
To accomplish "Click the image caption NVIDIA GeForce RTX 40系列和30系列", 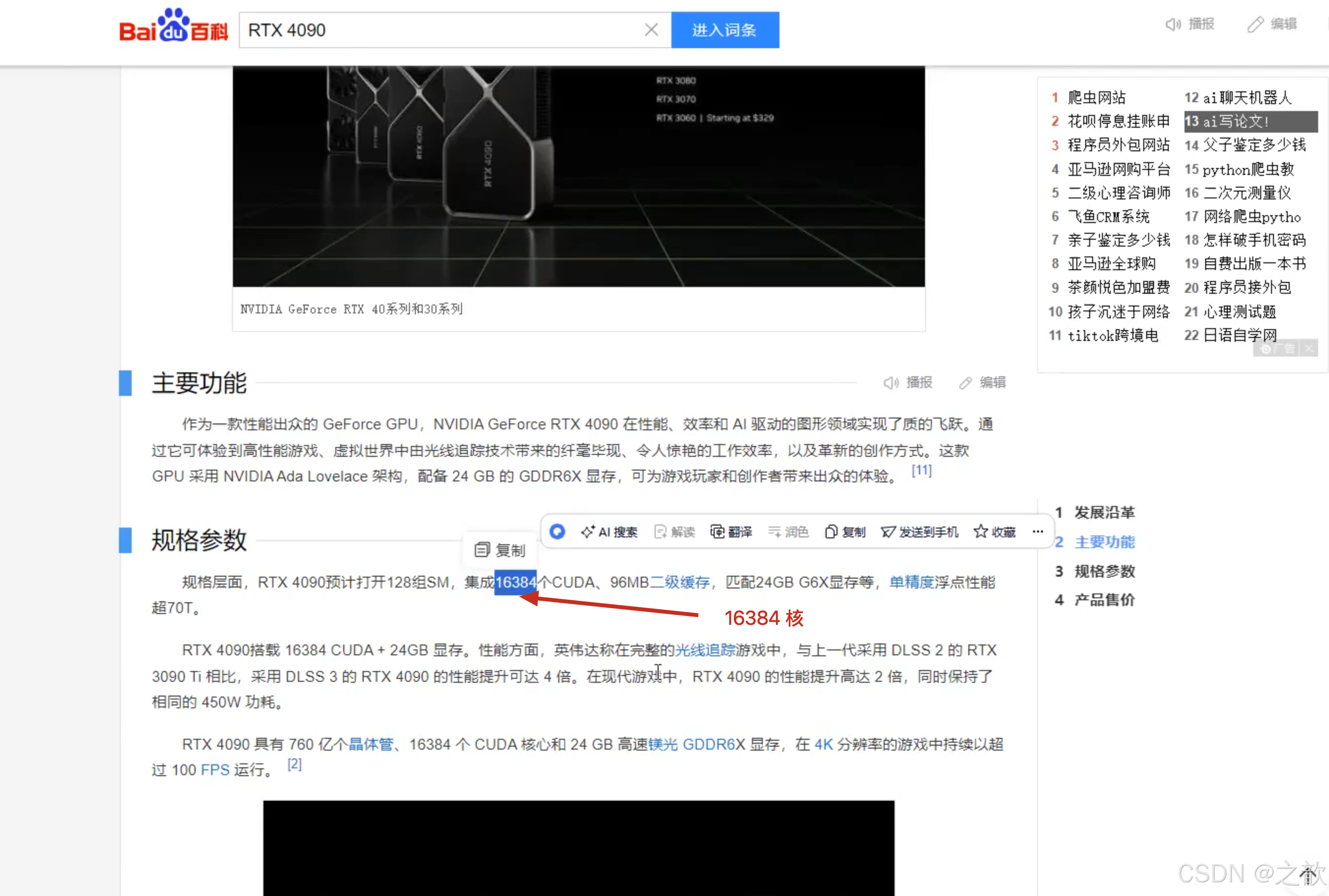I will (x=351, y=309).
